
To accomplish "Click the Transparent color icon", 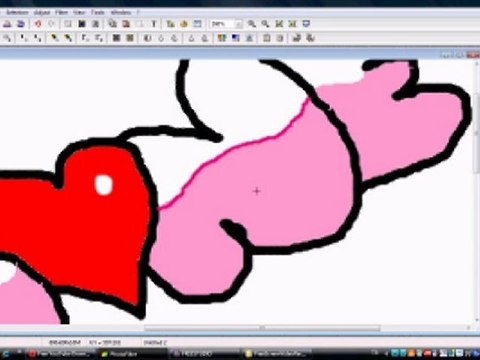I will [95, 24].
